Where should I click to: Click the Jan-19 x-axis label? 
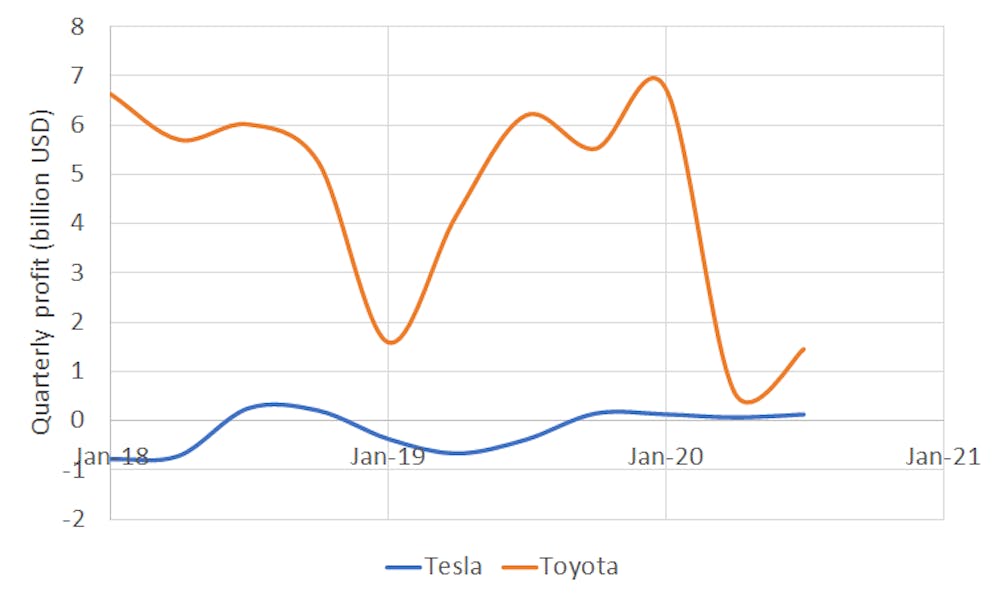coord(389,458)
